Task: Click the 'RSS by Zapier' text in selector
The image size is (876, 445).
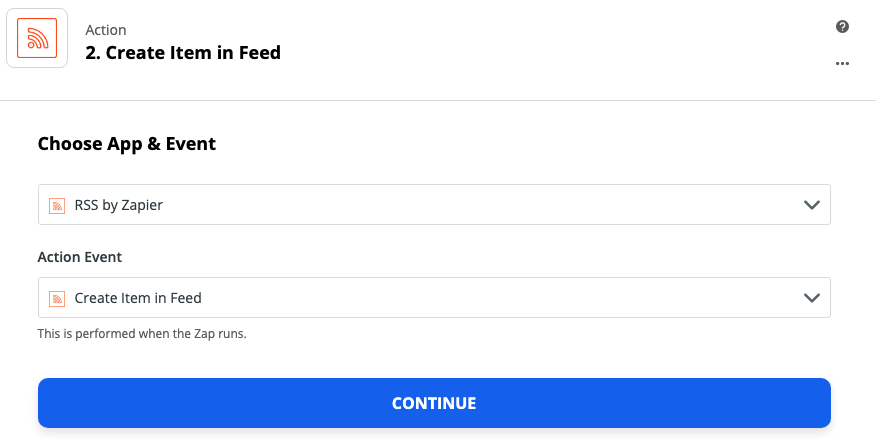Action: [x=118, y=205]
